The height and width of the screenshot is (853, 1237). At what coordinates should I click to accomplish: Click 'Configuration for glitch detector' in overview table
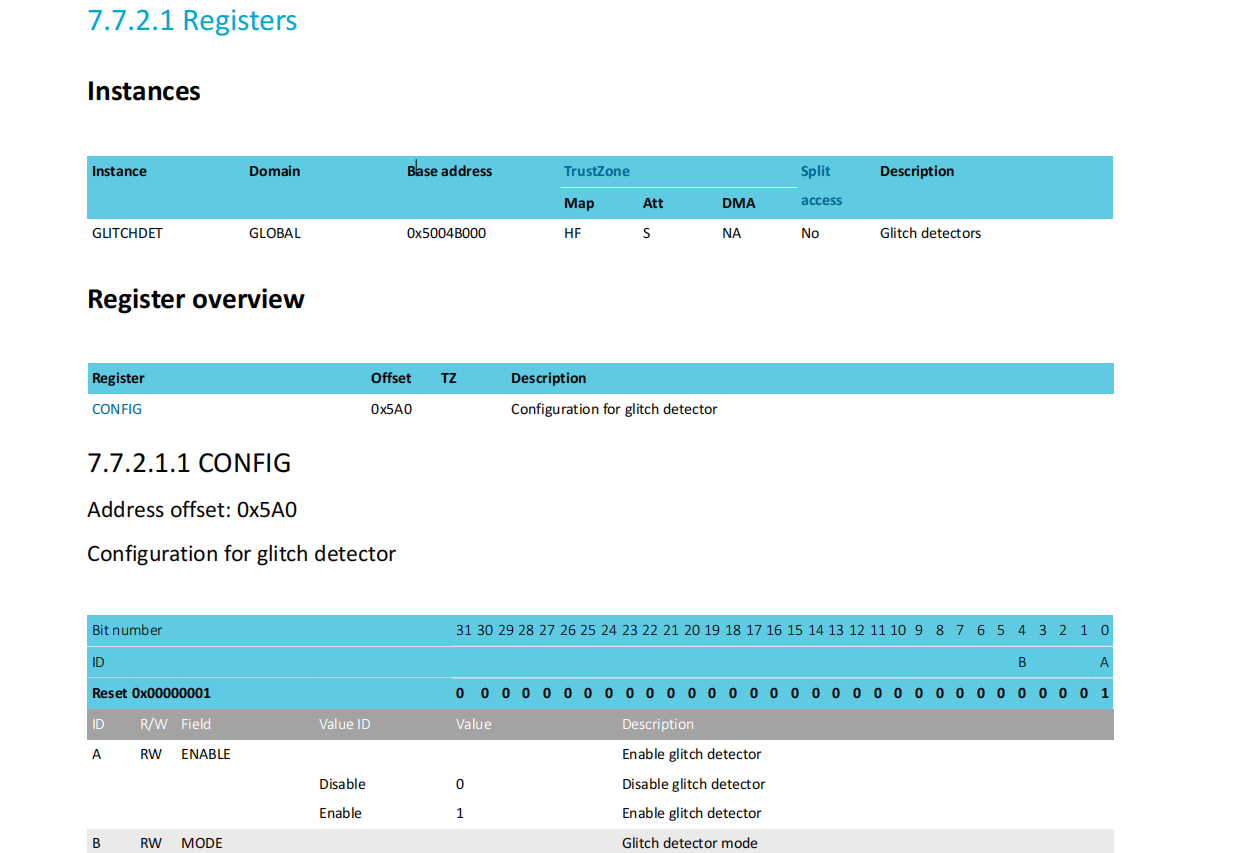pyautogui.click(x=614, y=409)
